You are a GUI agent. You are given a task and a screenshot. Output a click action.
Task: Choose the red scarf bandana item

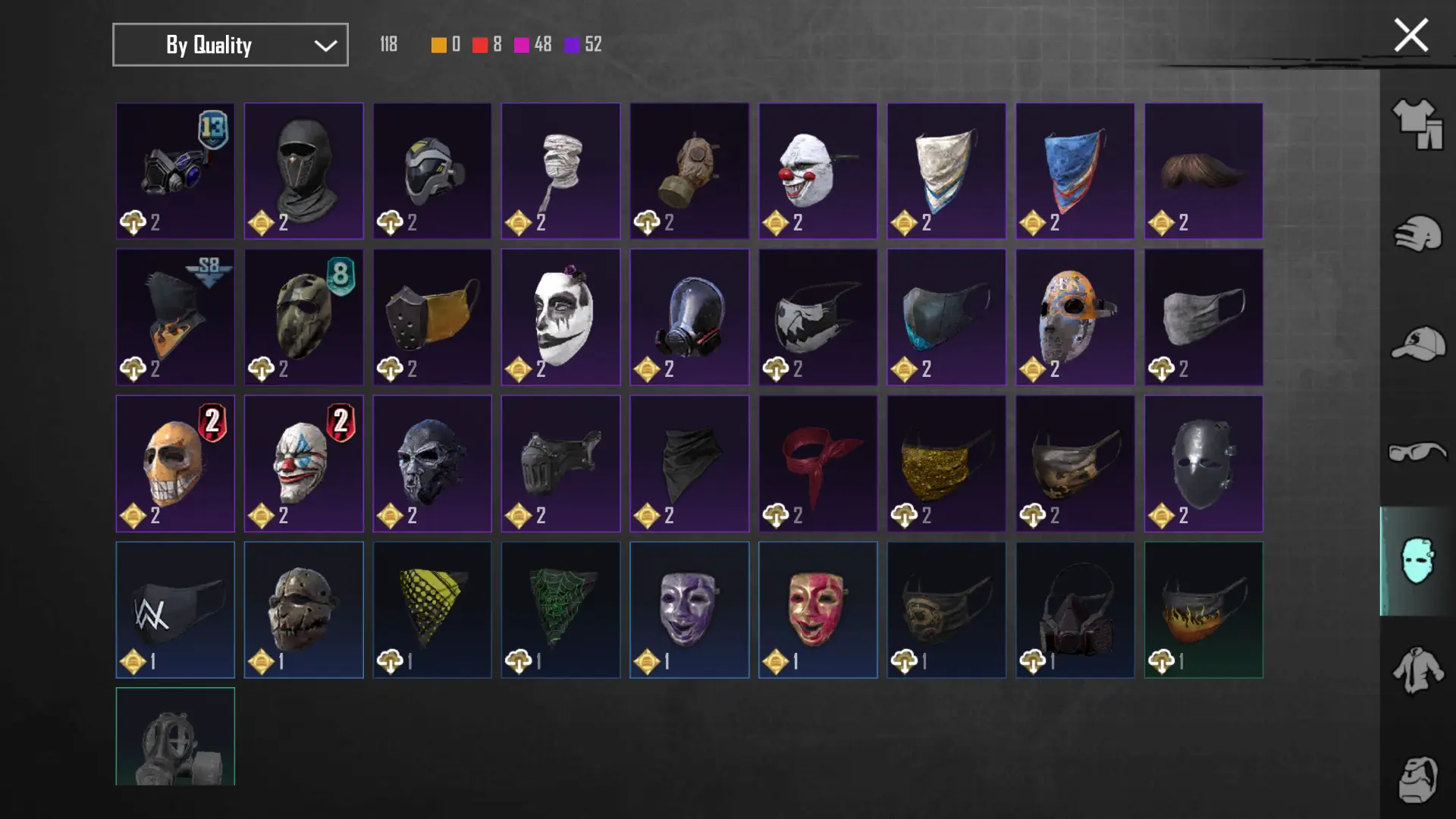point(817,463)
